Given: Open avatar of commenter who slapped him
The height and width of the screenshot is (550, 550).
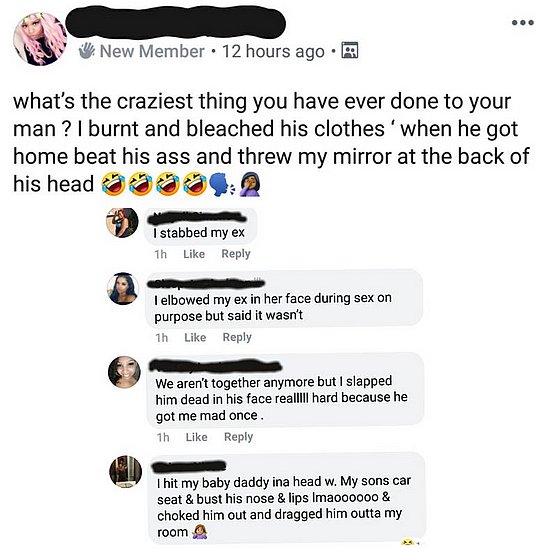Looking at the screenshot, I should point(125,372).
